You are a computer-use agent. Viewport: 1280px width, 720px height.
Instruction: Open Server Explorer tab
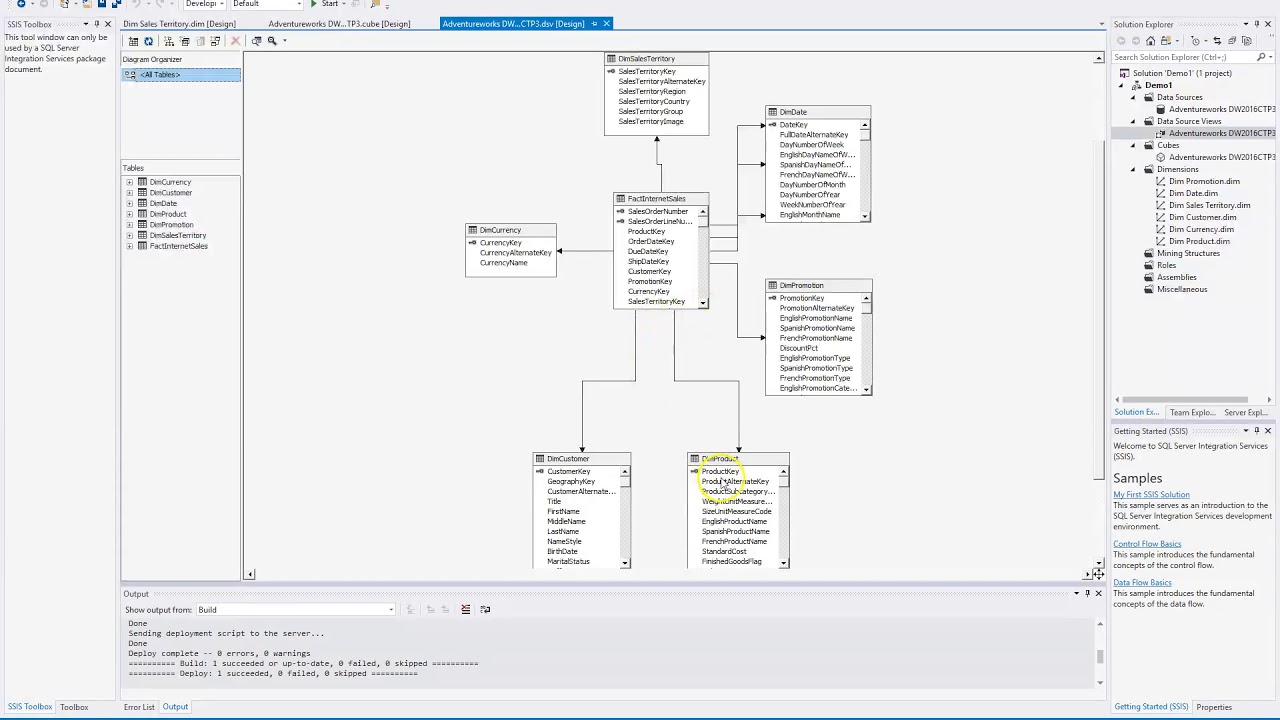point(1246,412)
